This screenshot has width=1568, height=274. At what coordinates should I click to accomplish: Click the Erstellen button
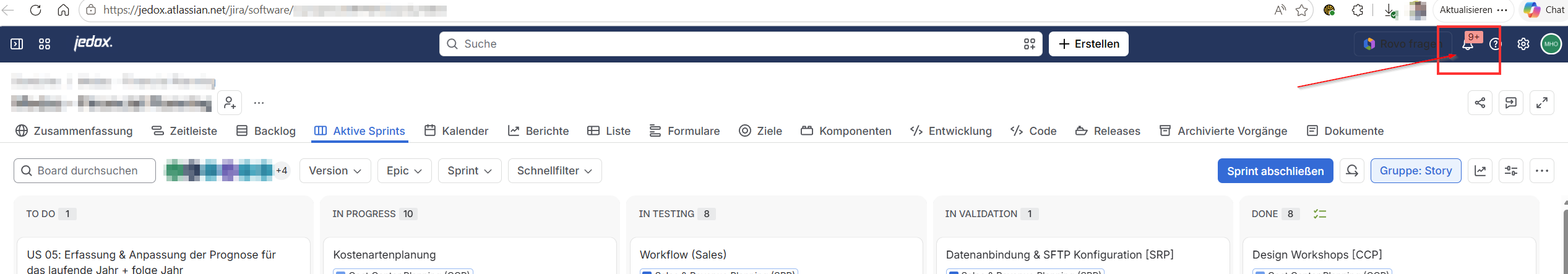(1088, 44)
